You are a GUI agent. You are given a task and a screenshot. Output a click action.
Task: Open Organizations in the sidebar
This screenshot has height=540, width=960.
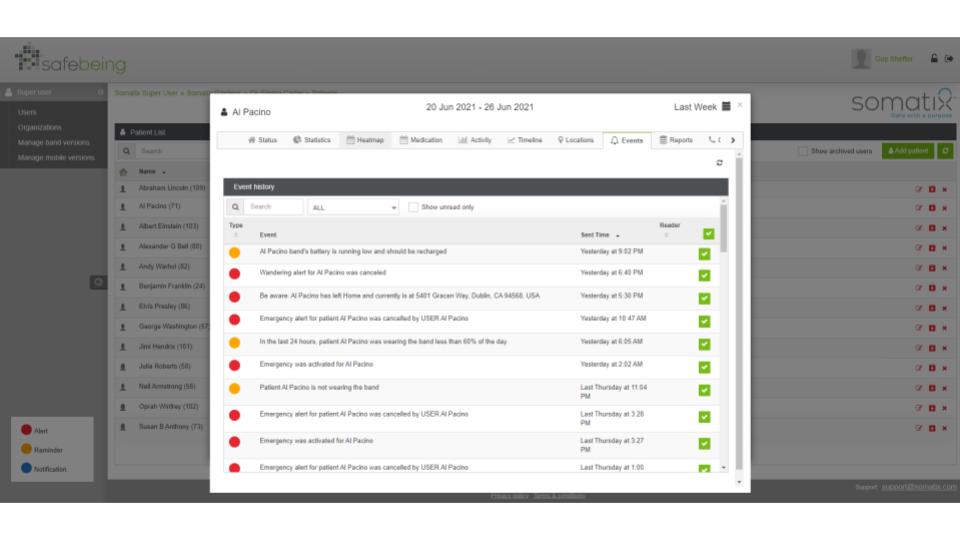point(39,127)
